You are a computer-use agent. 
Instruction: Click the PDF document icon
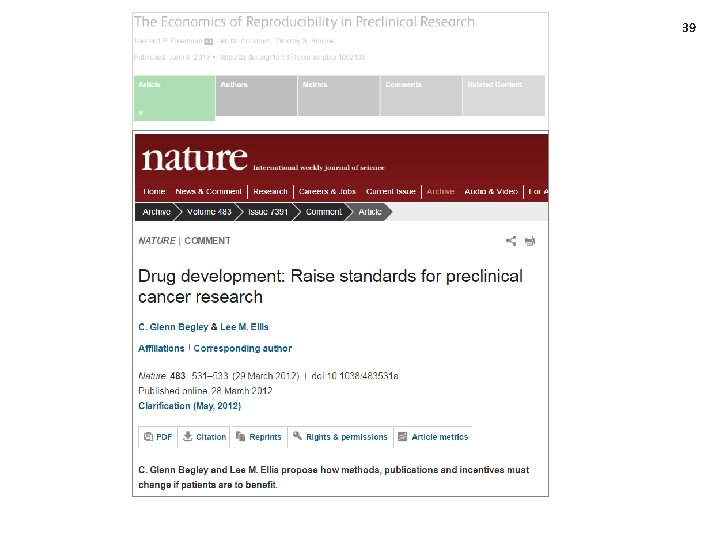148,437
